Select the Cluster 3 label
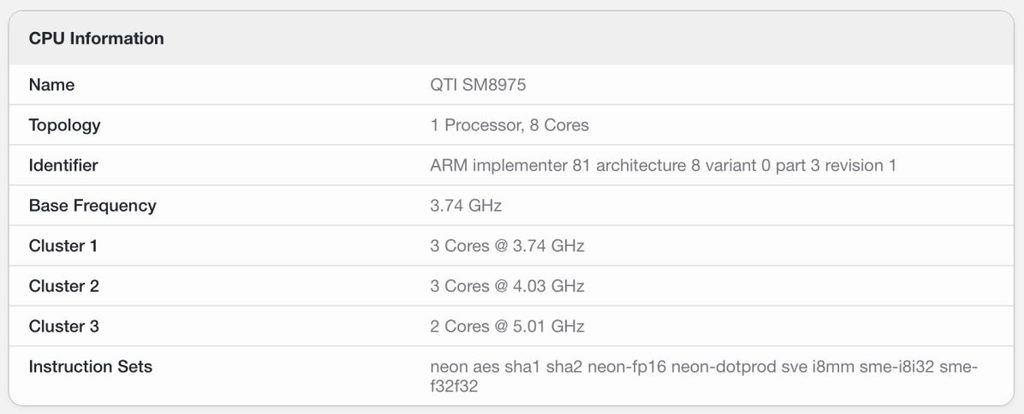 point(64,326)
